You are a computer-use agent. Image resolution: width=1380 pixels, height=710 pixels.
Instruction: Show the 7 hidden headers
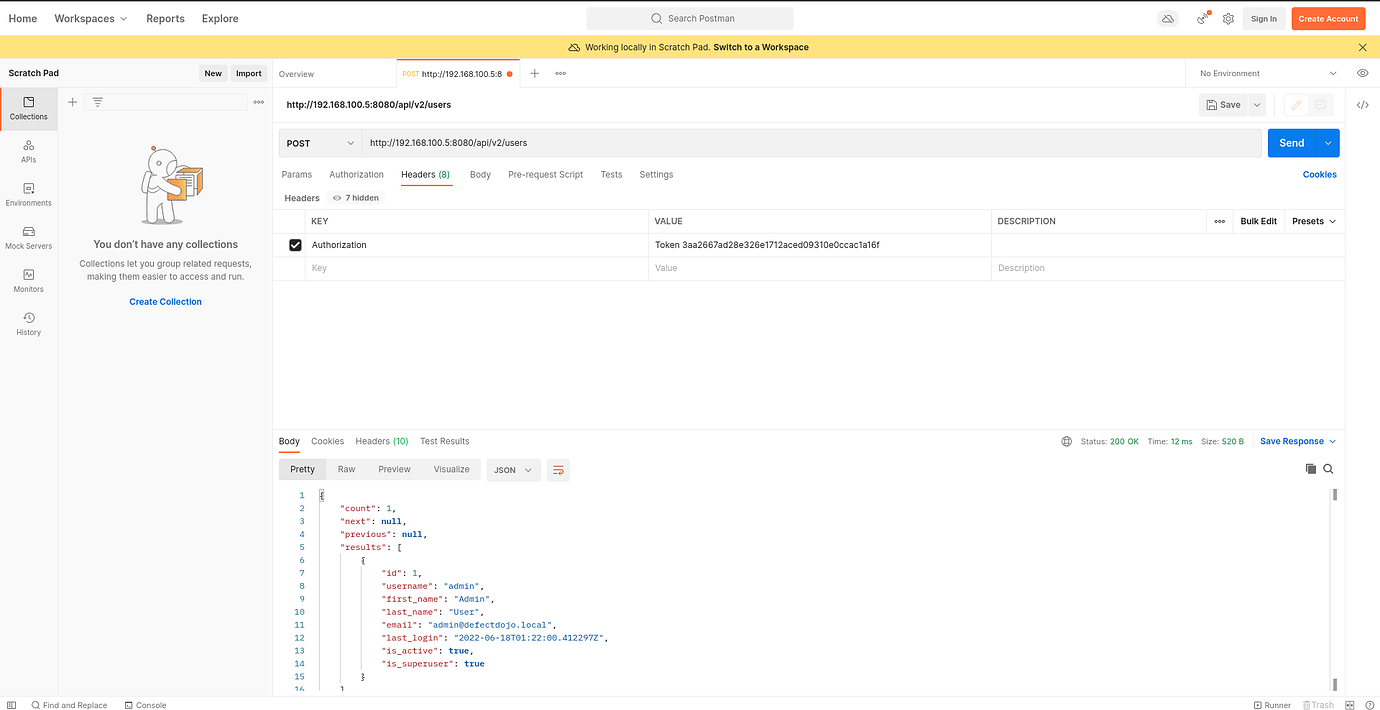click(x=355, y=197)
